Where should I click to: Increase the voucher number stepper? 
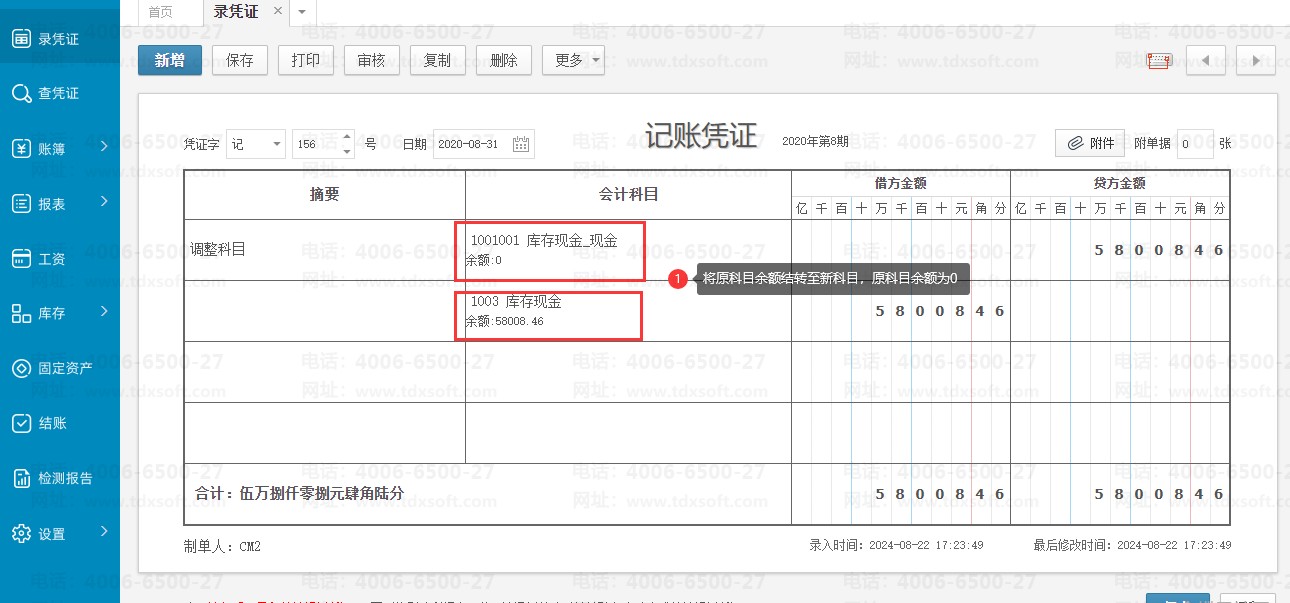click(x=348, y=137)
